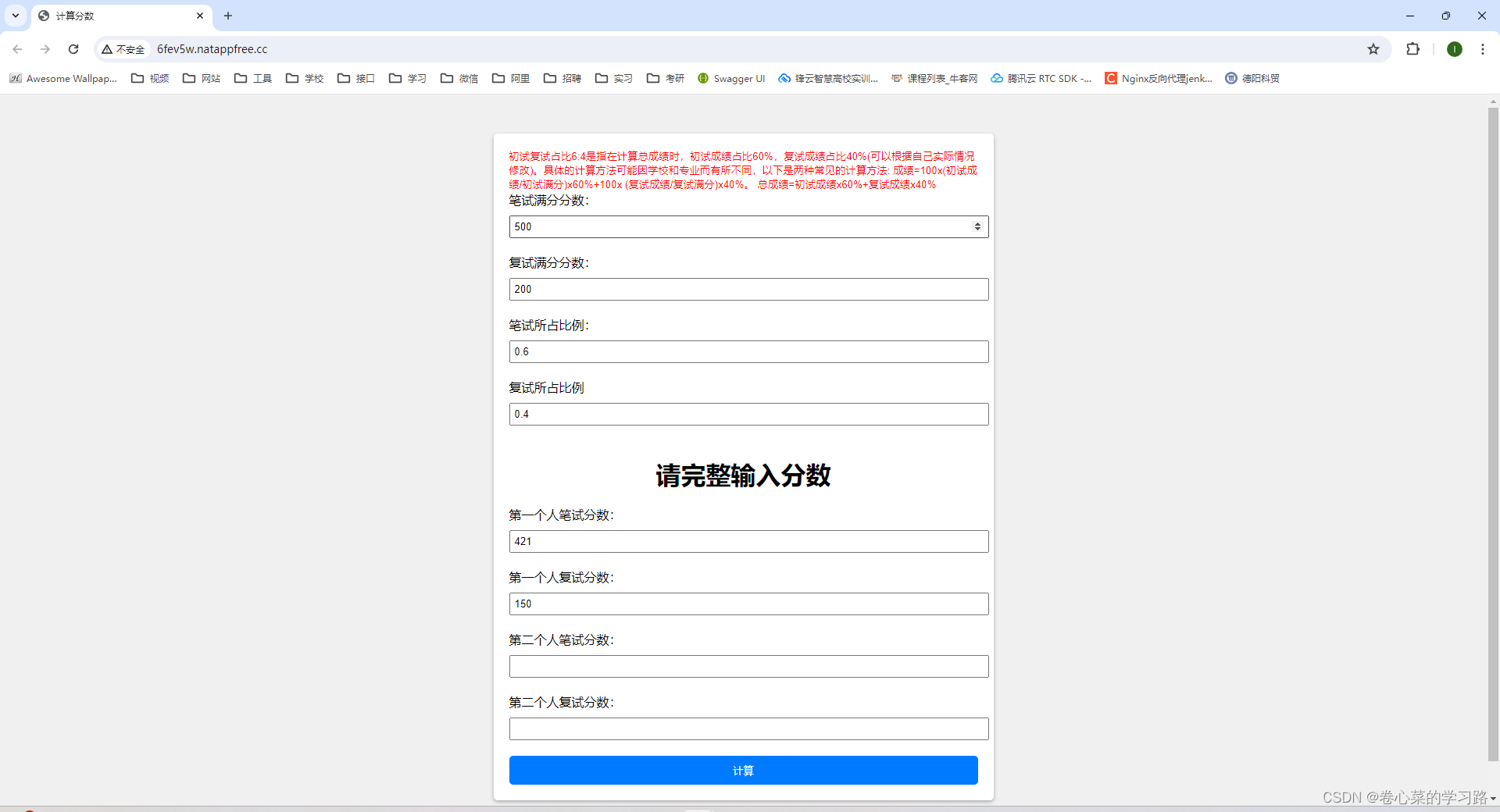Open Awesome Wallpap... bookmark
Screen dimensions: 1500x812
tap(63, 78)
